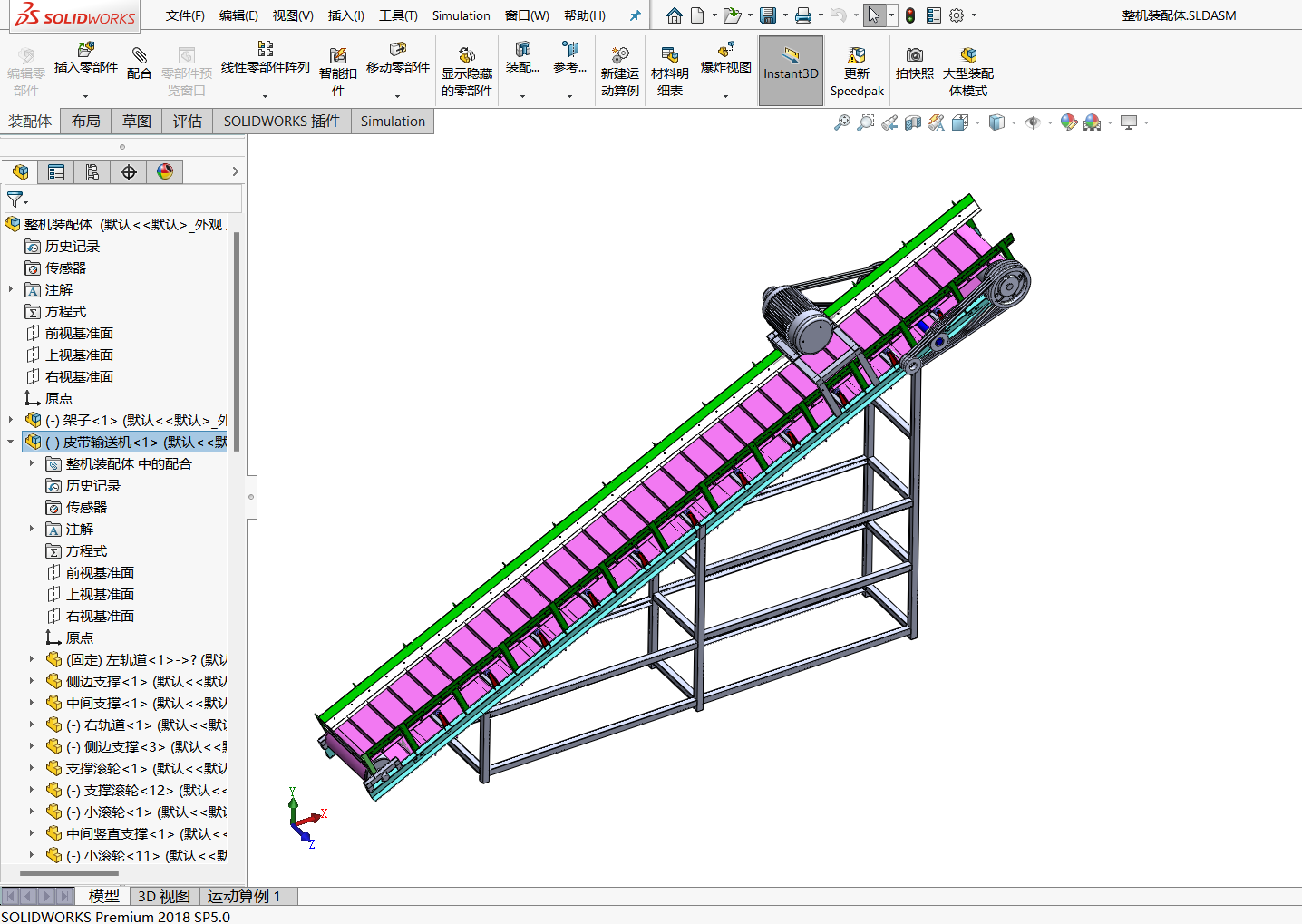
Task: Click Edit Appearance color ball icon
Action: [1069, 122]
